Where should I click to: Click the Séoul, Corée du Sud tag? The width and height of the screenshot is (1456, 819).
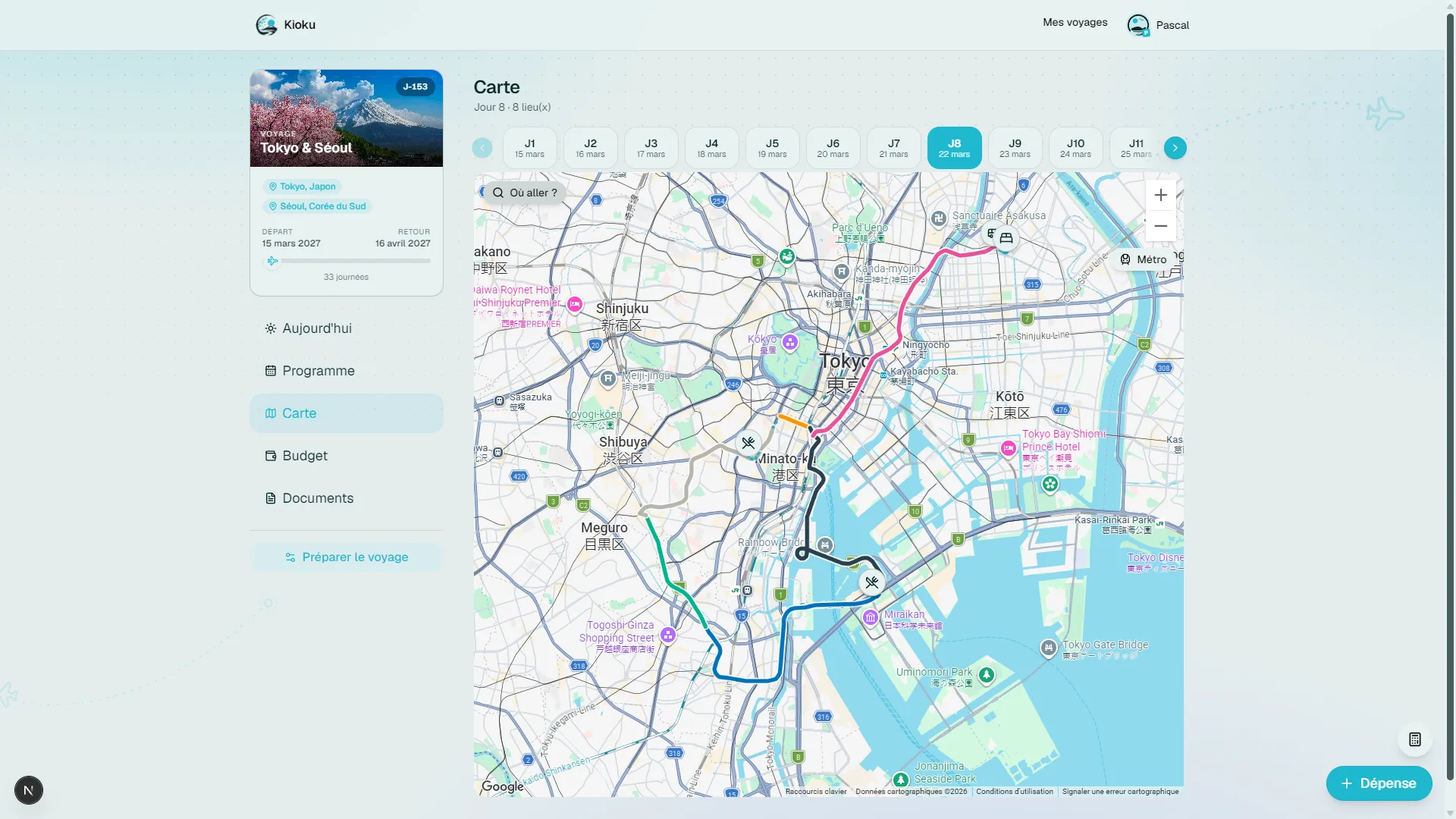pyautogui.click(x=317, y=206)
